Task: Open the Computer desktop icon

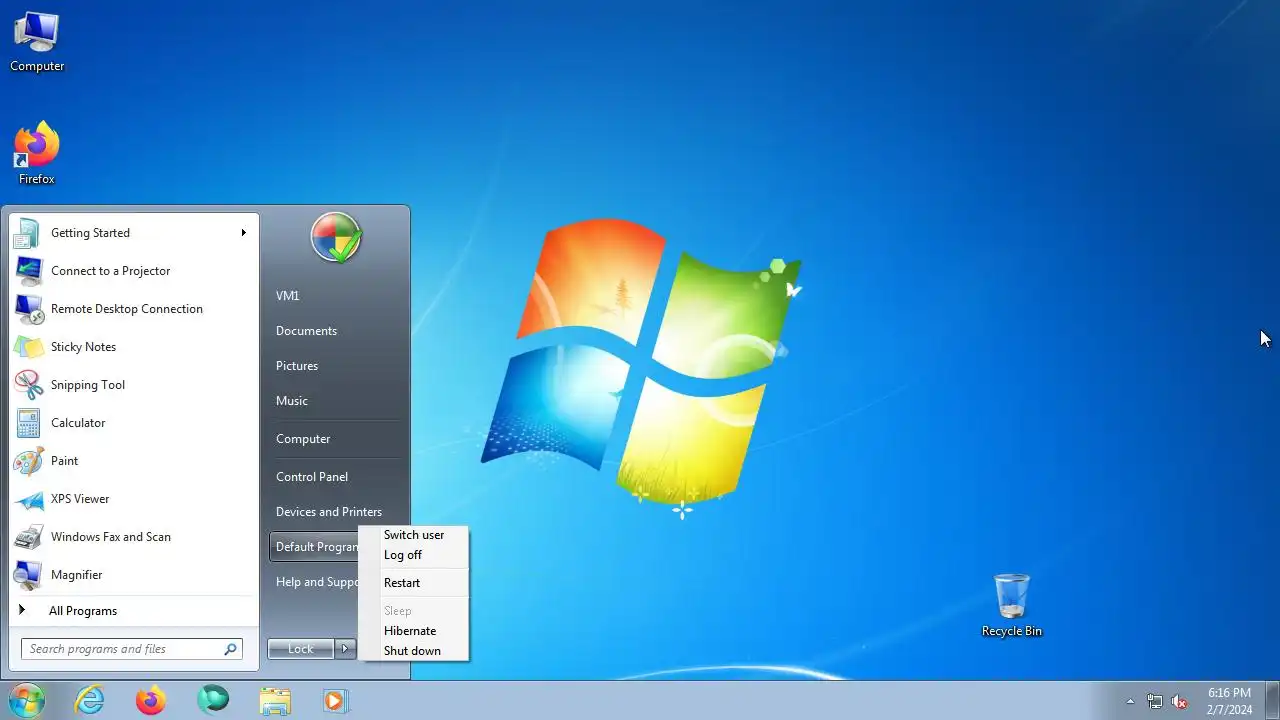Action: tap(37, 42)
